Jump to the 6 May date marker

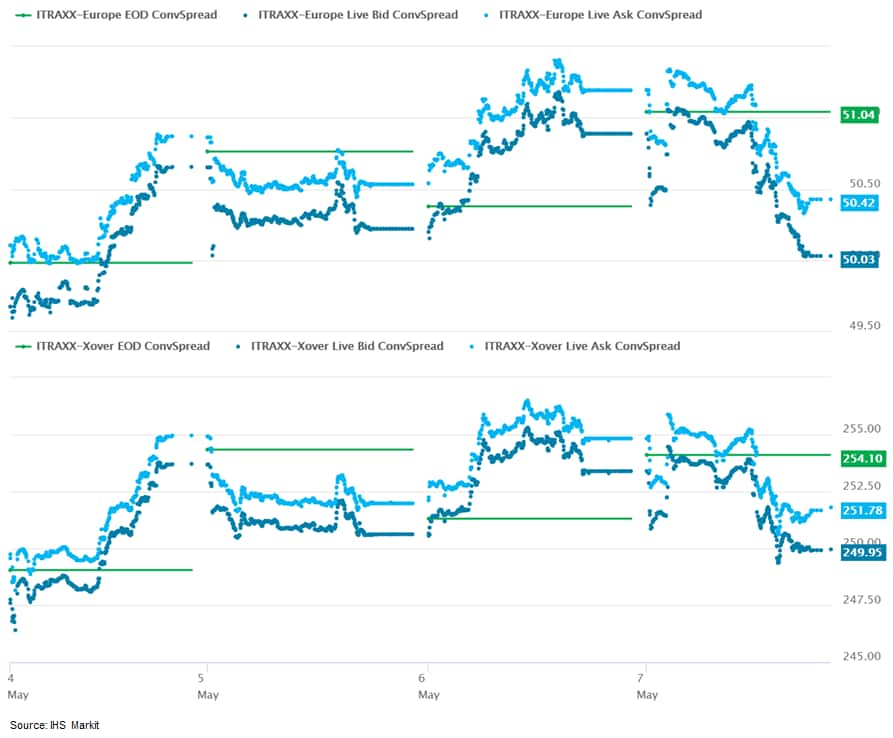click(x=428, y=672)
